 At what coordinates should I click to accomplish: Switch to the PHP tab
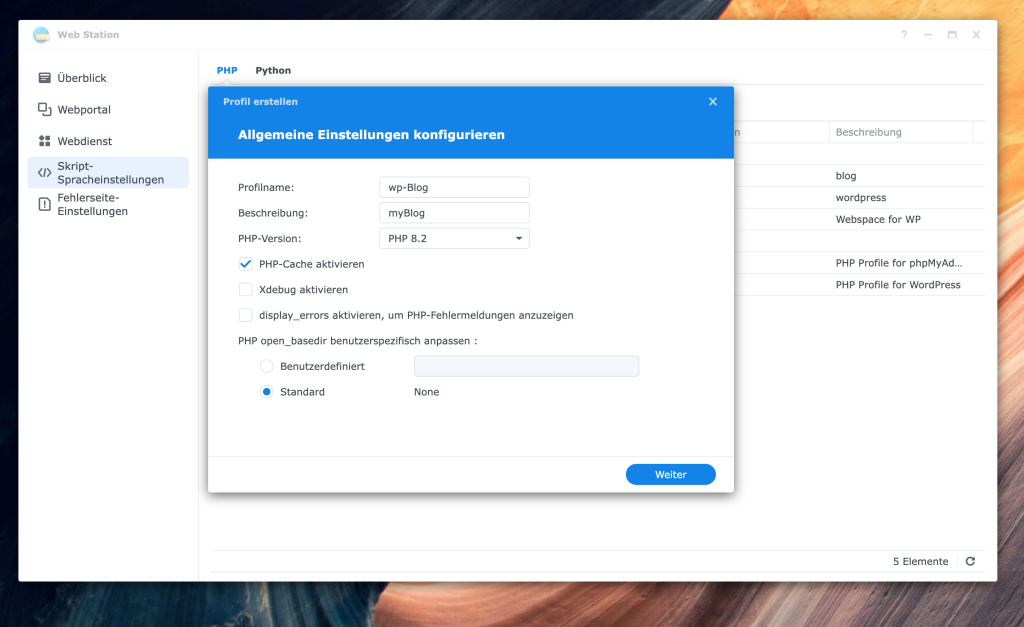point(227,71)
